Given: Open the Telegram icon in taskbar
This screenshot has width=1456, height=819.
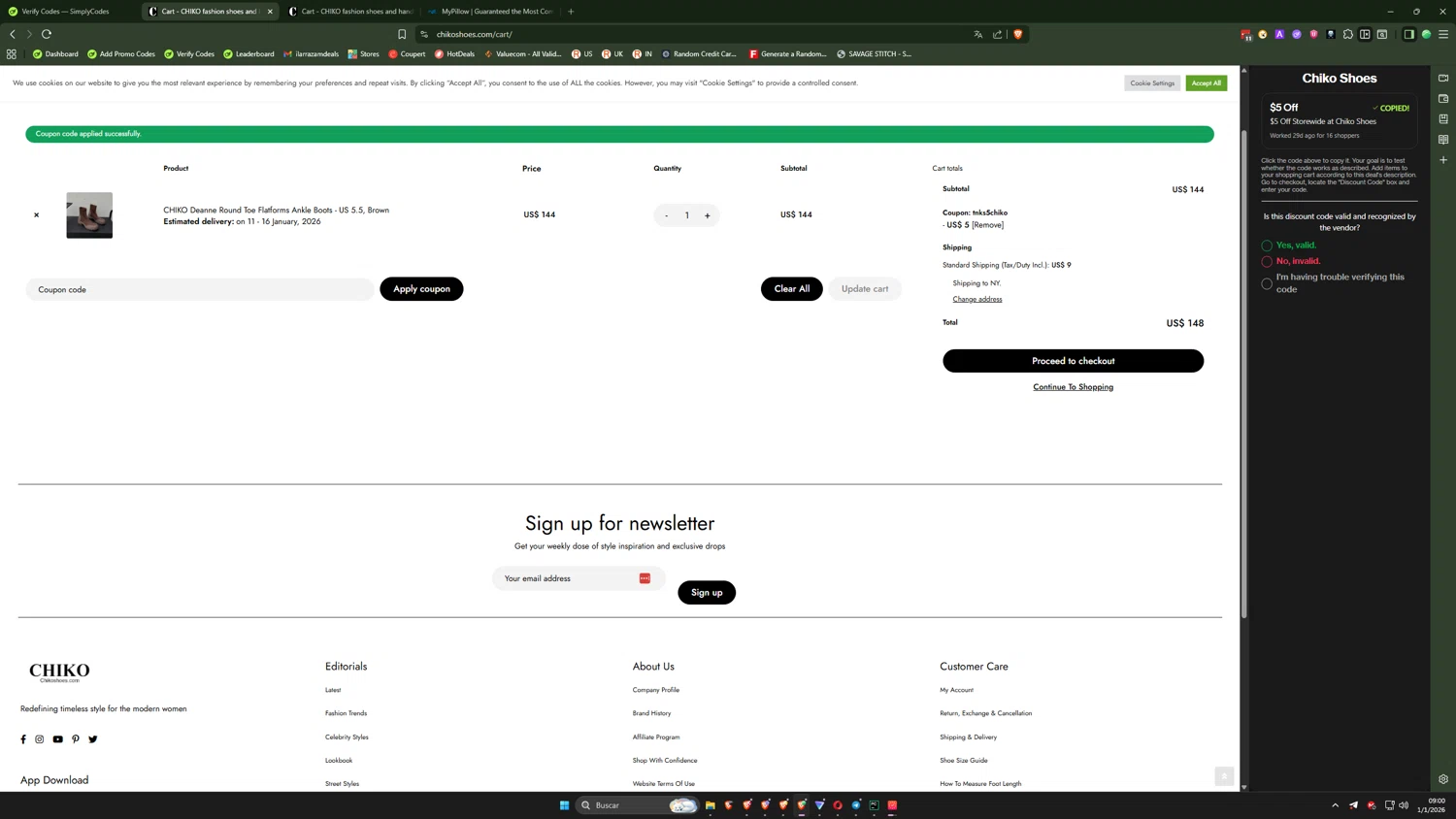Looking at the screenshot, I should pos(856,805).
